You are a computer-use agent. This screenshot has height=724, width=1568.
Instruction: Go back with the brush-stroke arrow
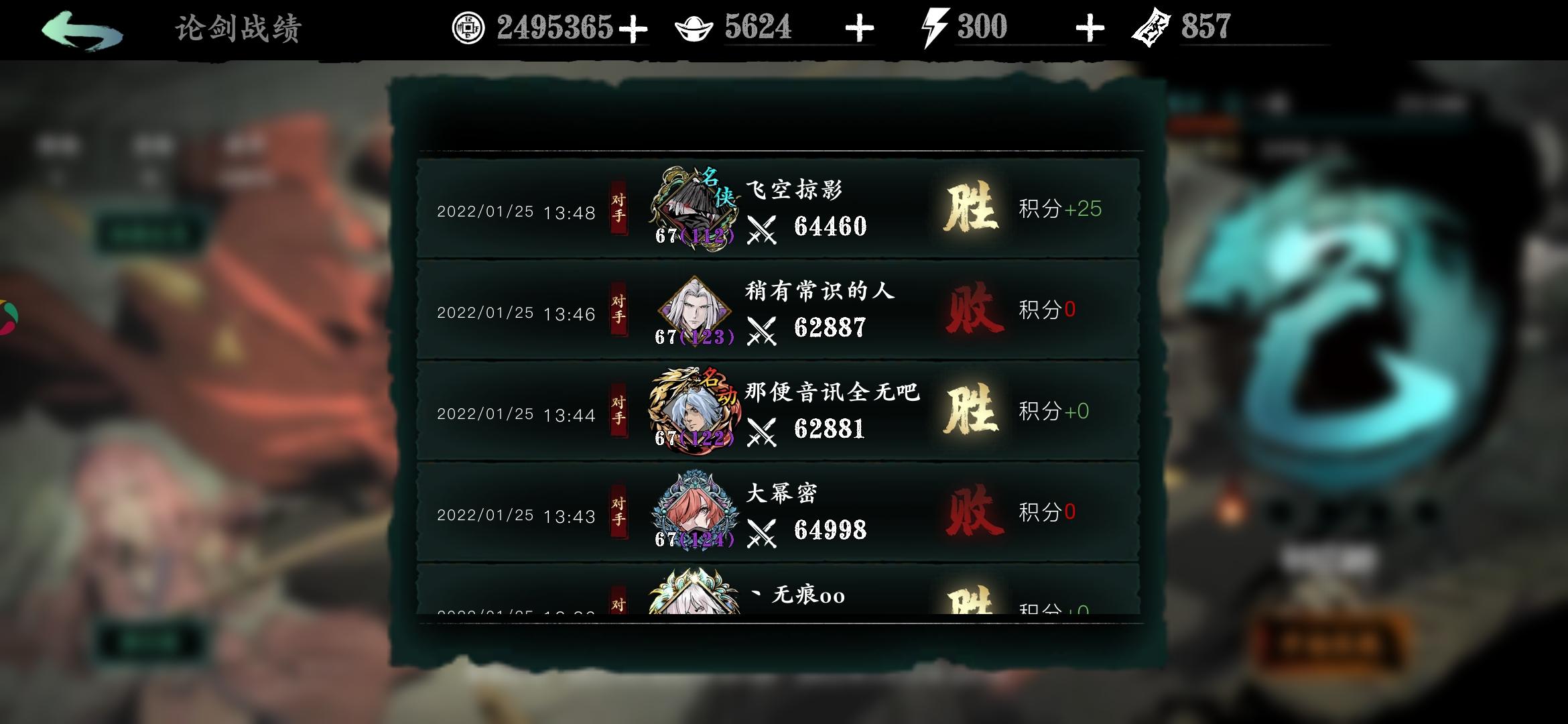coord(82,30)
